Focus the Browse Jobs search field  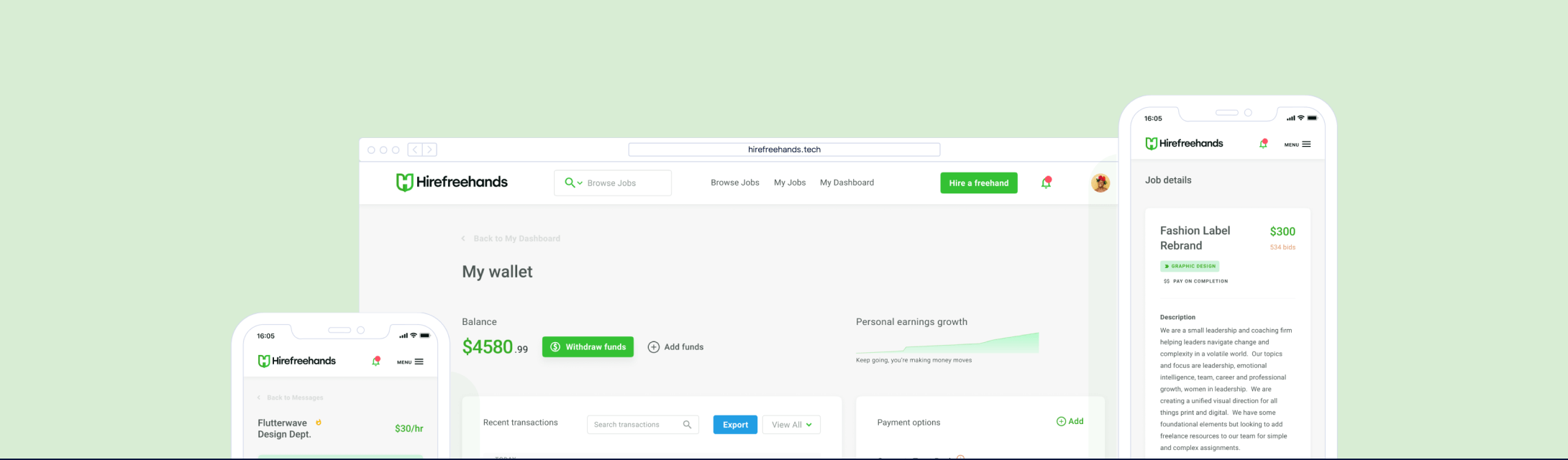tap(613, 183)
